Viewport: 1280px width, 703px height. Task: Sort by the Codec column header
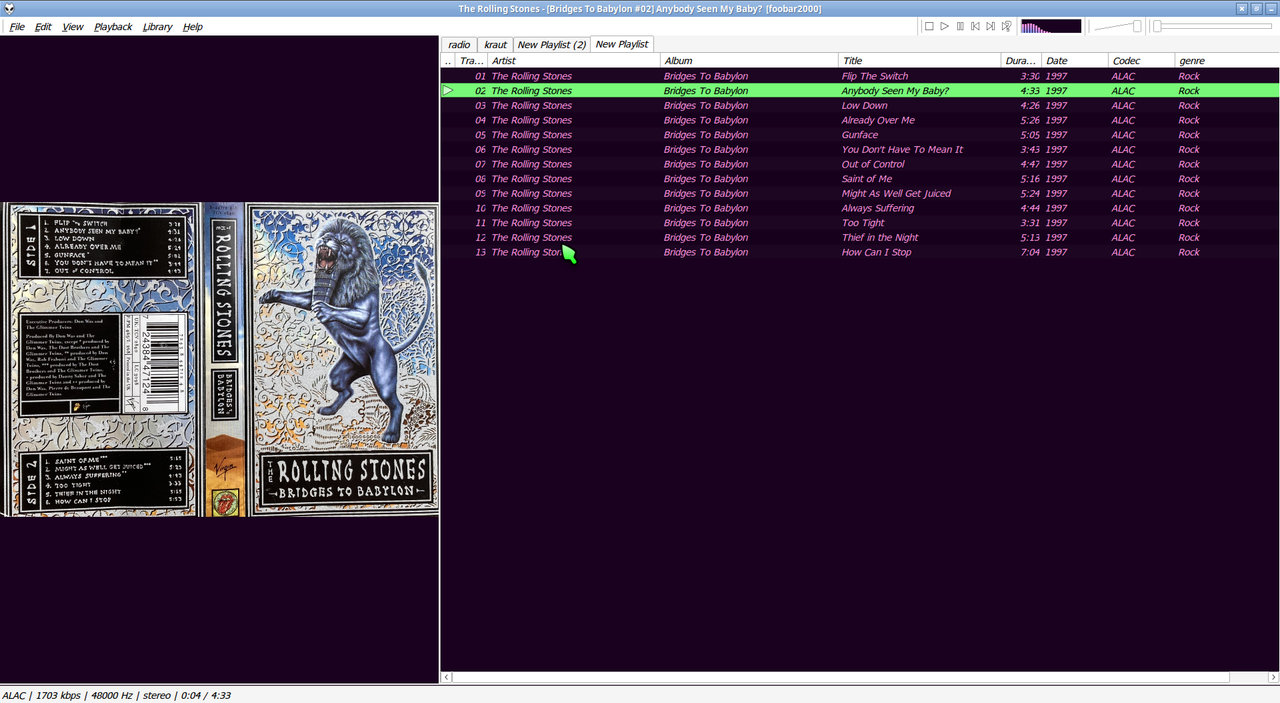pyautogui.click(x=1141, y=61)
